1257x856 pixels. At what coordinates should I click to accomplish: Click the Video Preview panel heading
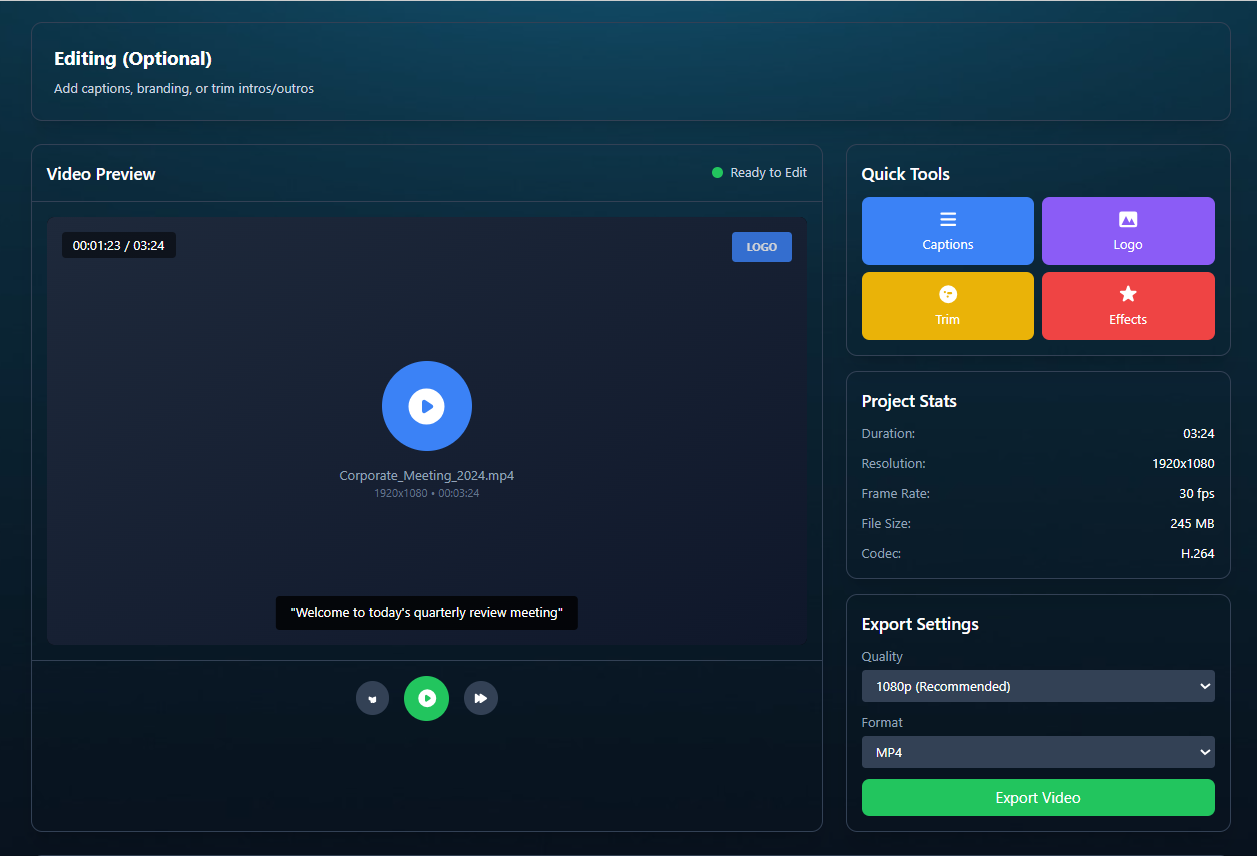click(101, 174)
